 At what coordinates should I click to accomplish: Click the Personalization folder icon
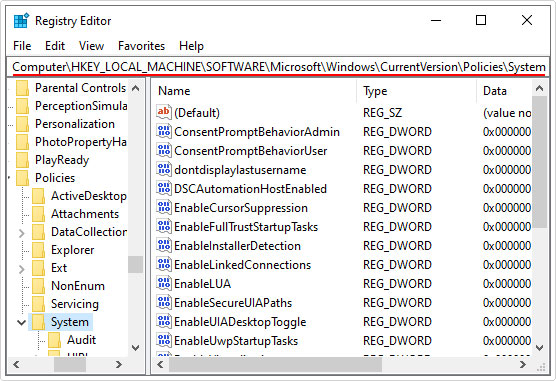22,124
